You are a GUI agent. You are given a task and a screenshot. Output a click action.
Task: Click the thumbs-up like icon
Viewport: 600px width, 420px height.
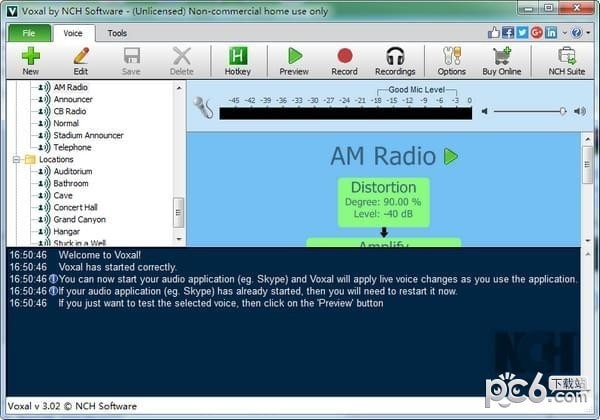[494, 33]
